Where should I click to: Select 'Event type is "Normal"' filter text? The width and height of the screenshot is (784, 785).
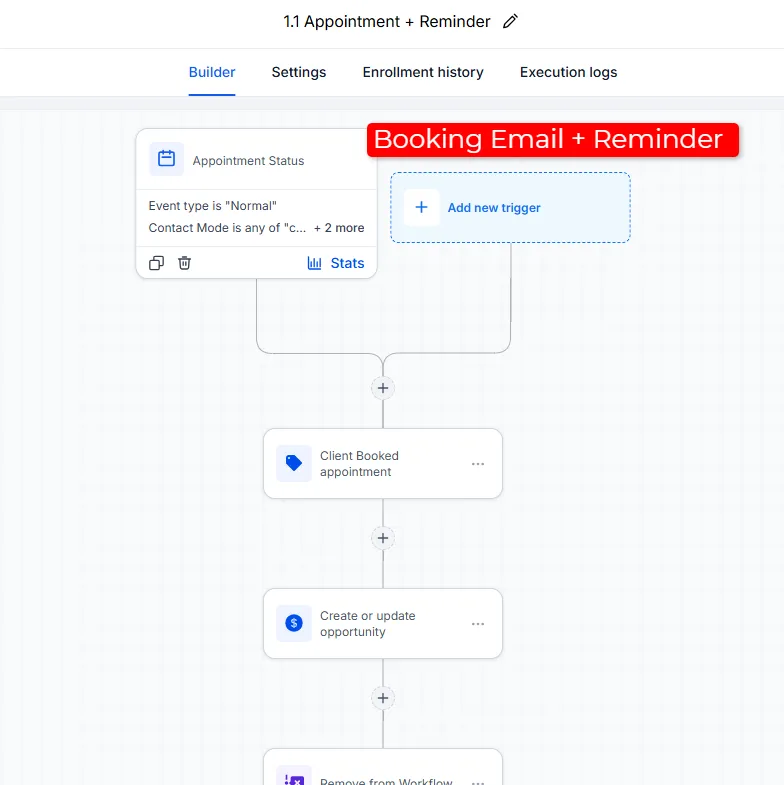tap(212, 206)
